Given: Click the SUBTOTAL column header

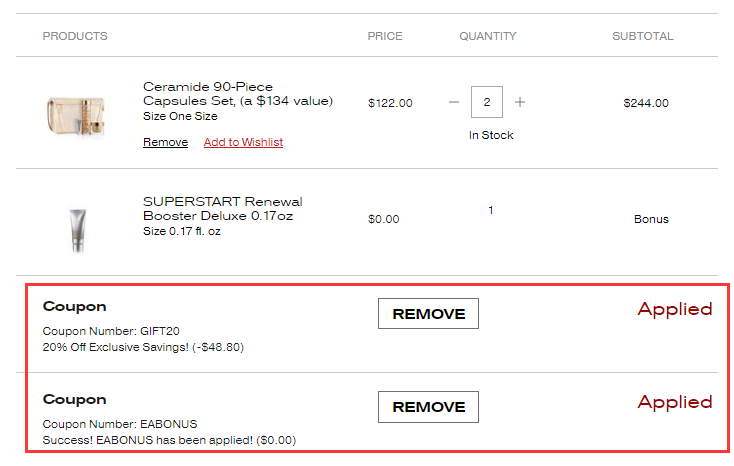Looking at the screenshot, I should [643, 36].
